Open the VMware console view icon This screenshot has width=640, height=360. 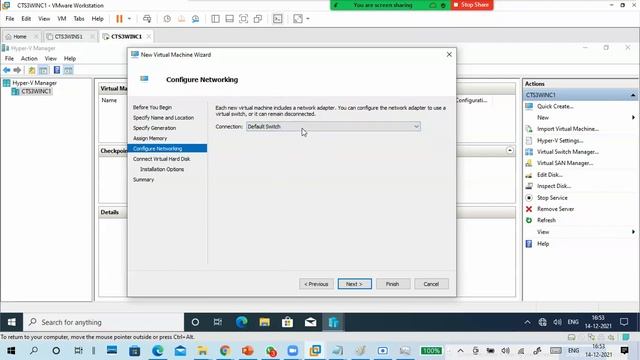pyautogui.click(x=278, y=19)
